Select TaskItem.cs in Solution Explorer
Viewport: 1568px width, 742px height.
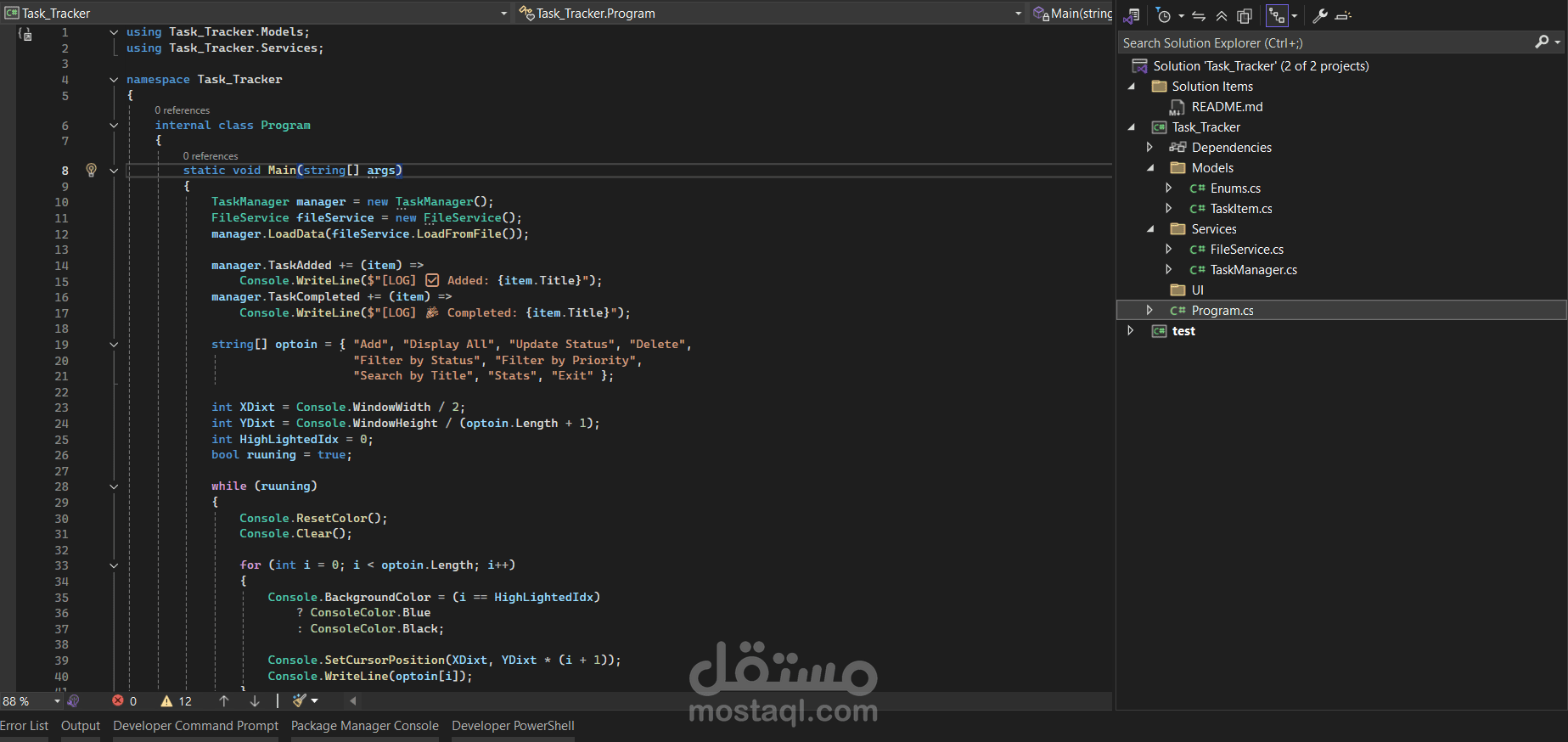click(x=1241, y=209)
